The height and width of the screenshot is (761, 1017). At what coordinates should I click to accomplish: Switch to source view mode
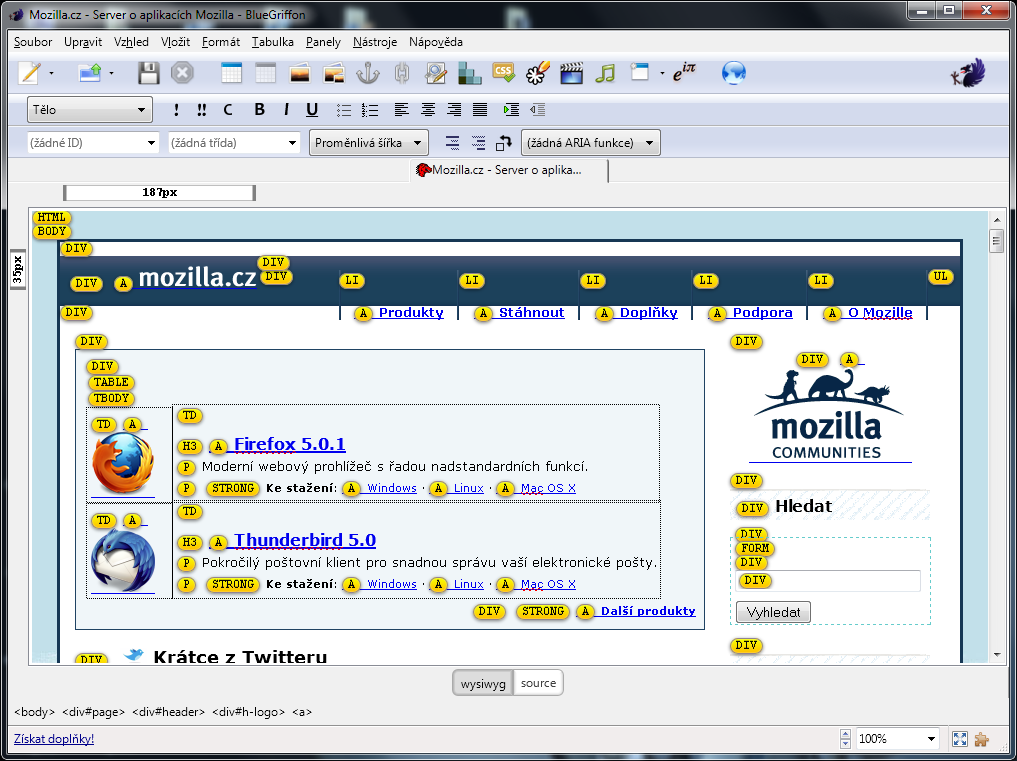[538, 683]
